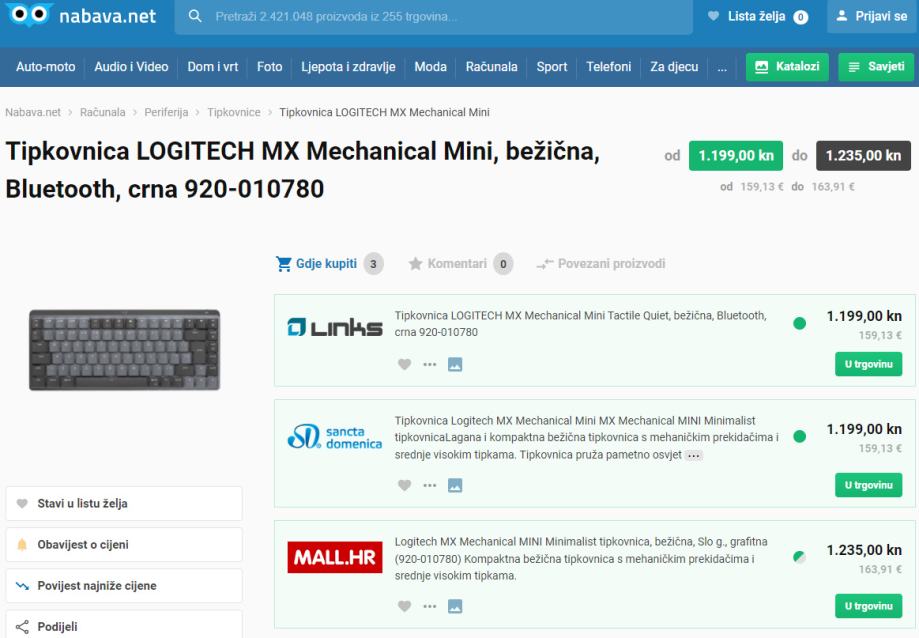Click the shopping cart icon in Gdje kupiti
Screen dimensions: 919x638
284,264
